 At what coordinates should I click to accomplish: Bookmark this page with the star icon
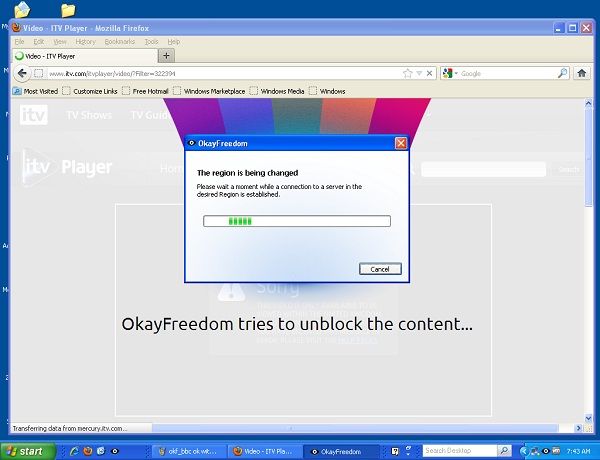tap(407, 73)
